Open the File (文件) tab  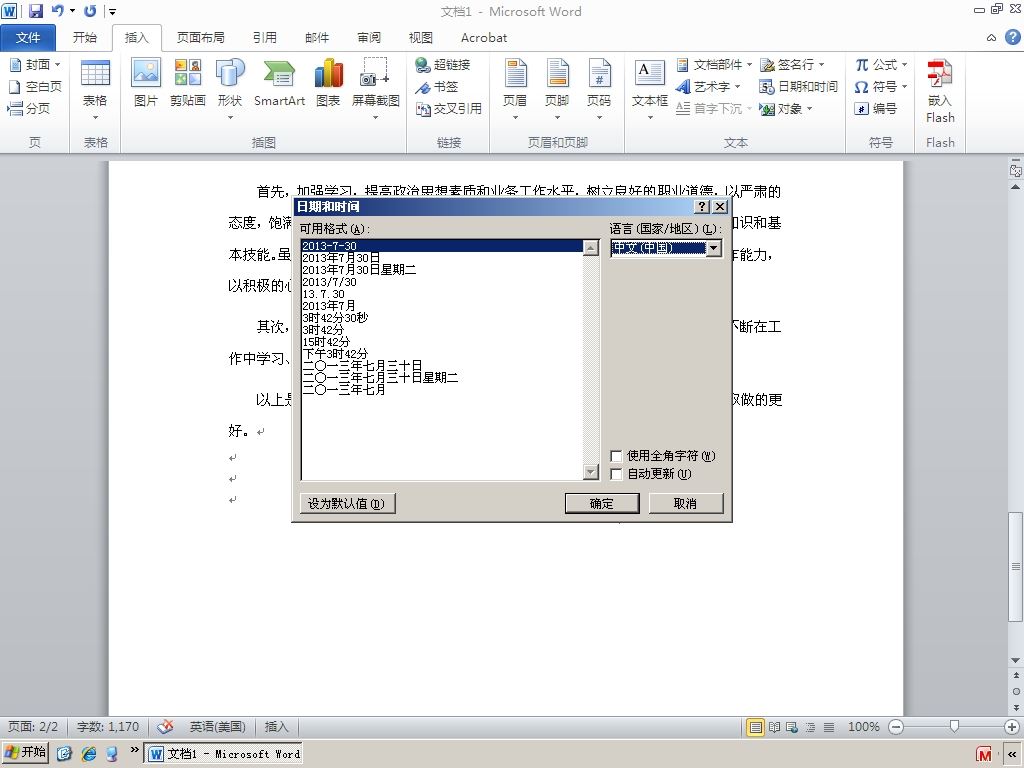(x=28, y=38)
